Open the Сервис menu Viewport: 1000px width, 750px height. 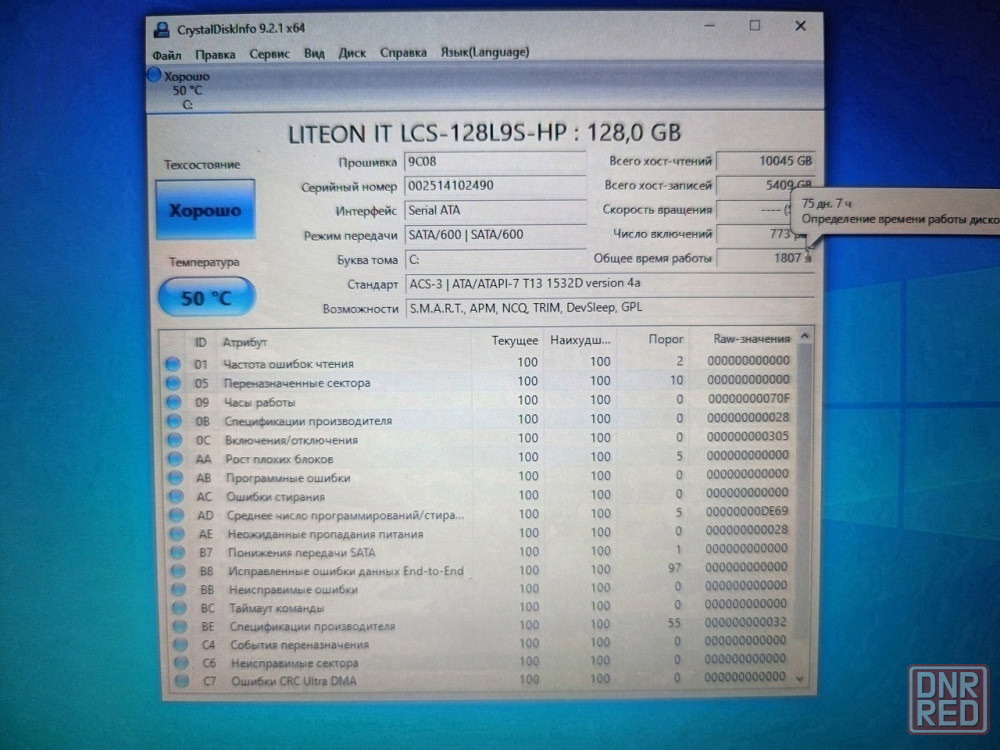pos(269,54)
